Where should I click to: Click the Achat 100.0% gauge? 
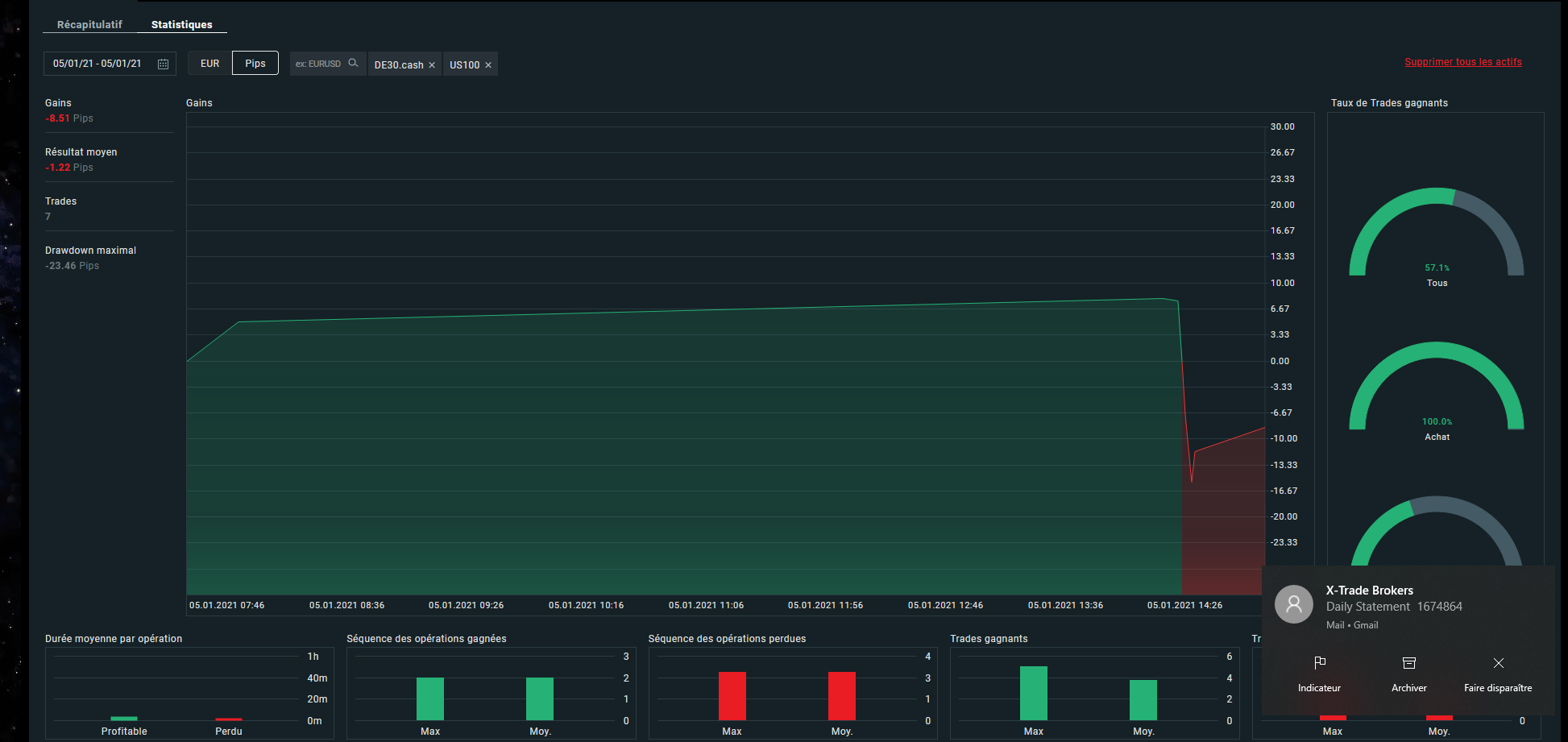pos(1436,388)
